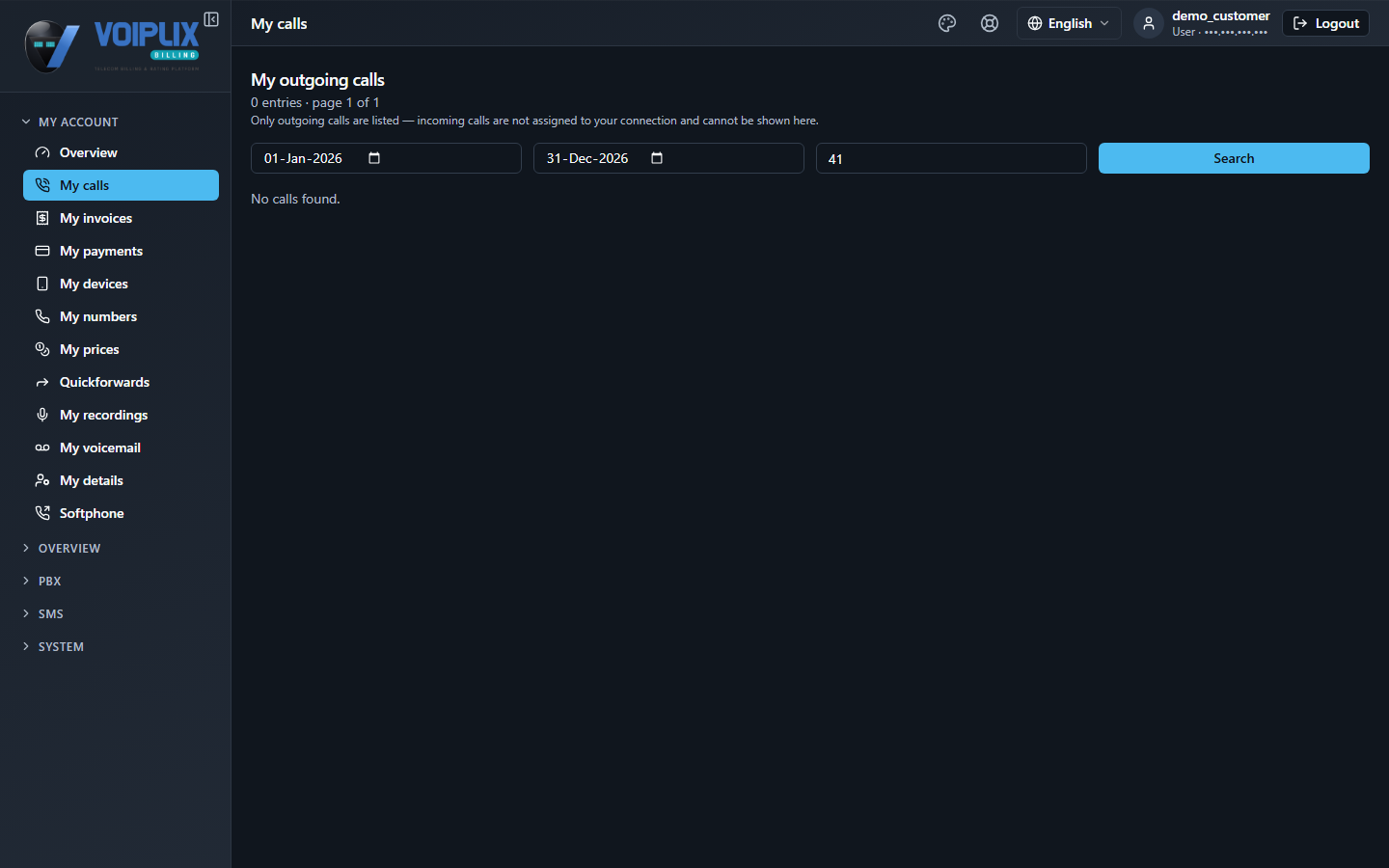This screenshot has height=868, width=1389.
Task: Expand the SYSTEM section
Action: (x=53, y=646)
